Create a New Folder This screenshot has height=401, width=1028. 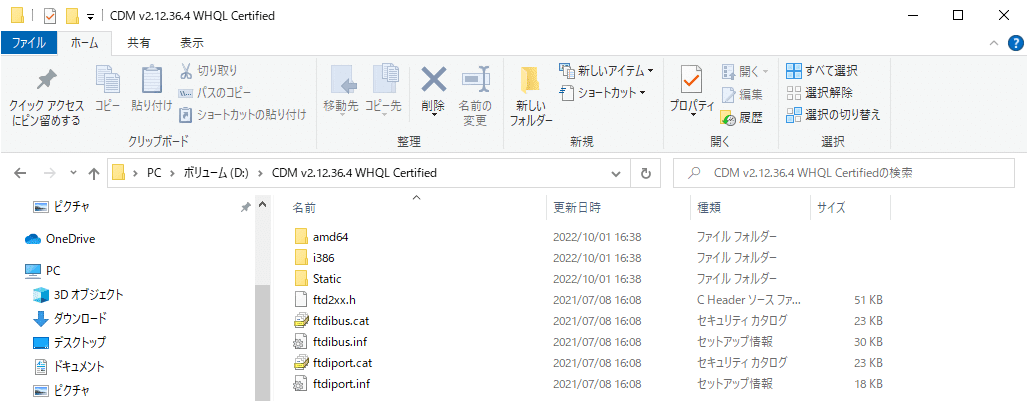[532, 96]
